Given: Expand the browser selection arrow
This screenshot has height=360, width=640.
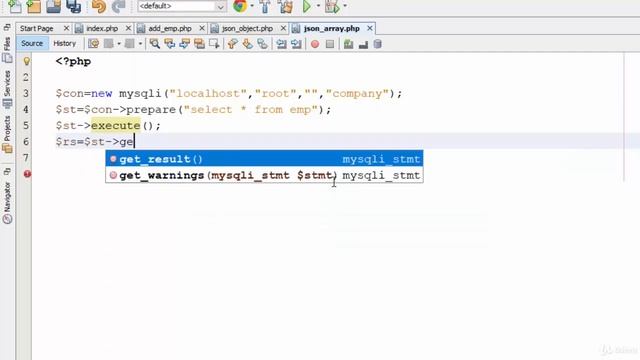Looking at the screenshot, I should (x=252, y=6).
